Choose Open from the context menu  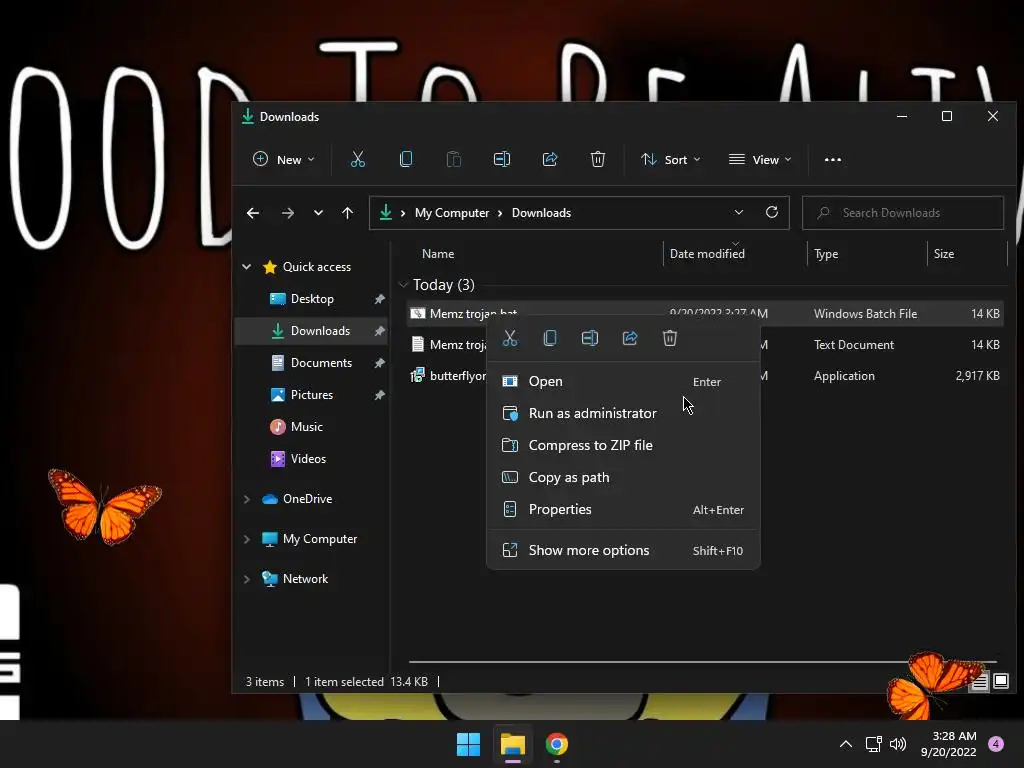pos(623,381)
